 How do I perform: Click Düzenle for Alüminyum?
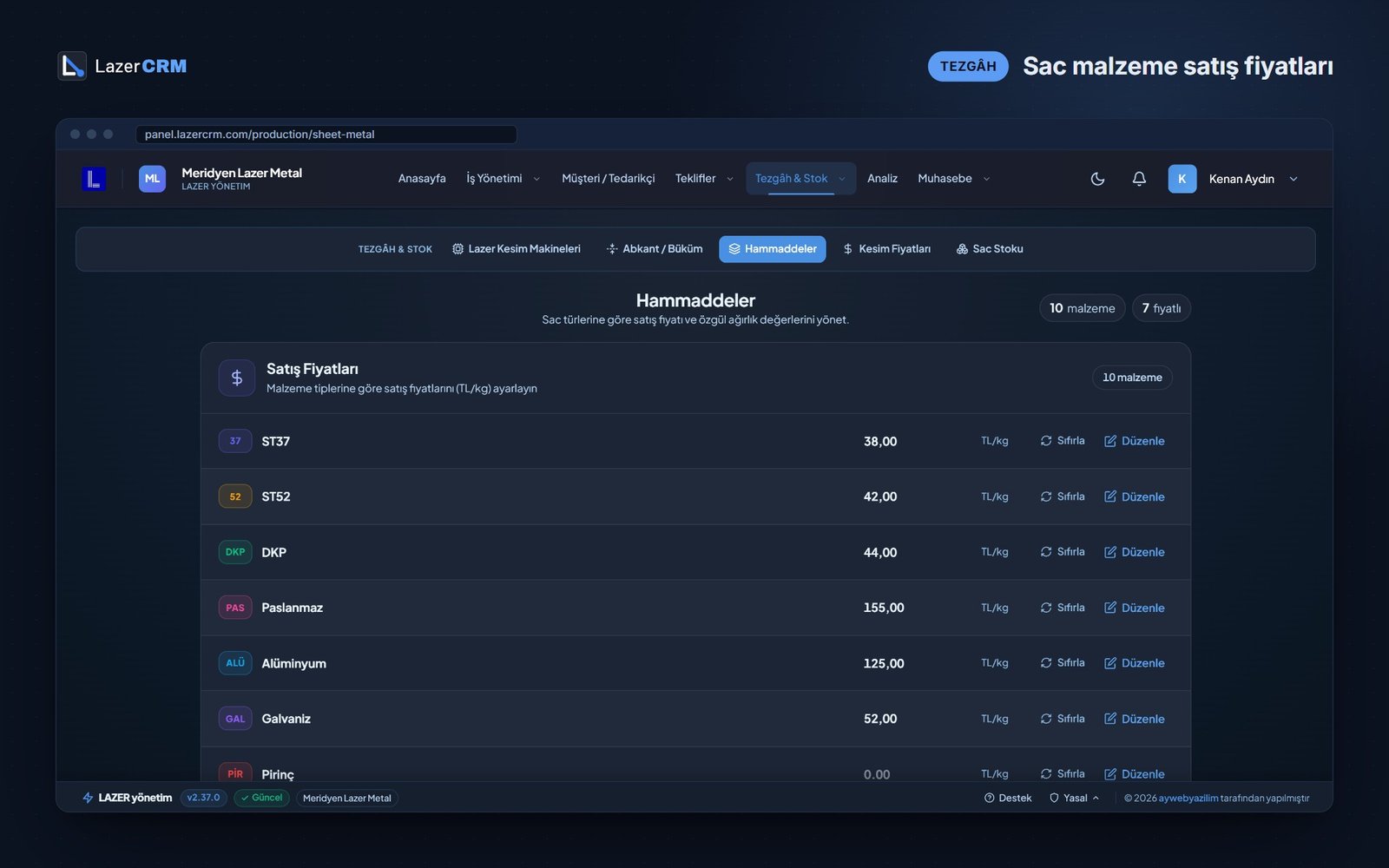click(x=1135, y=663)
